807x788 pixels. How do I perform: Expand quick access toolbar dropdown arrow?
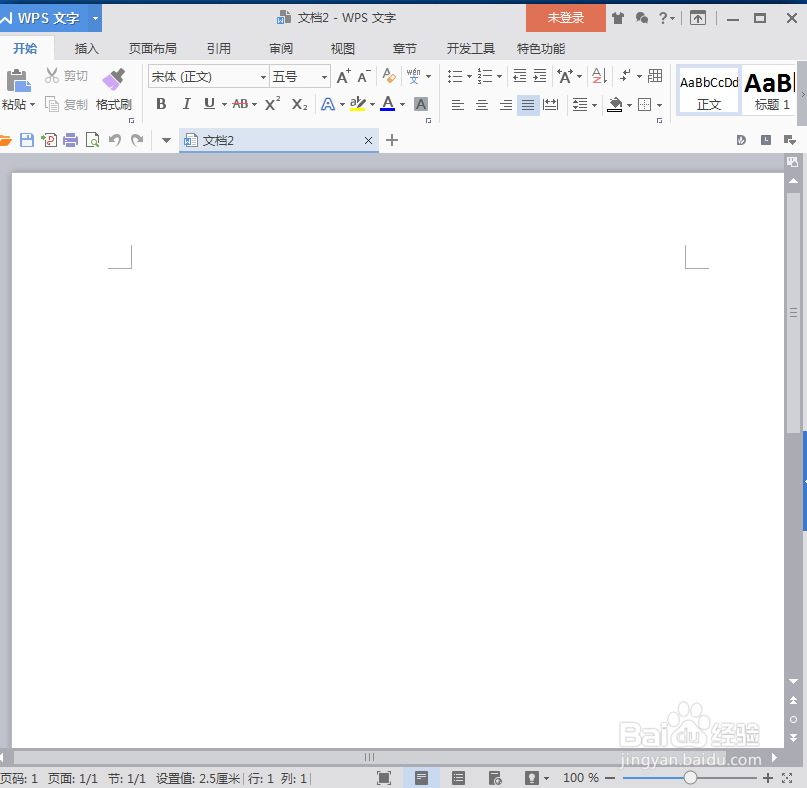pos(166,140)
